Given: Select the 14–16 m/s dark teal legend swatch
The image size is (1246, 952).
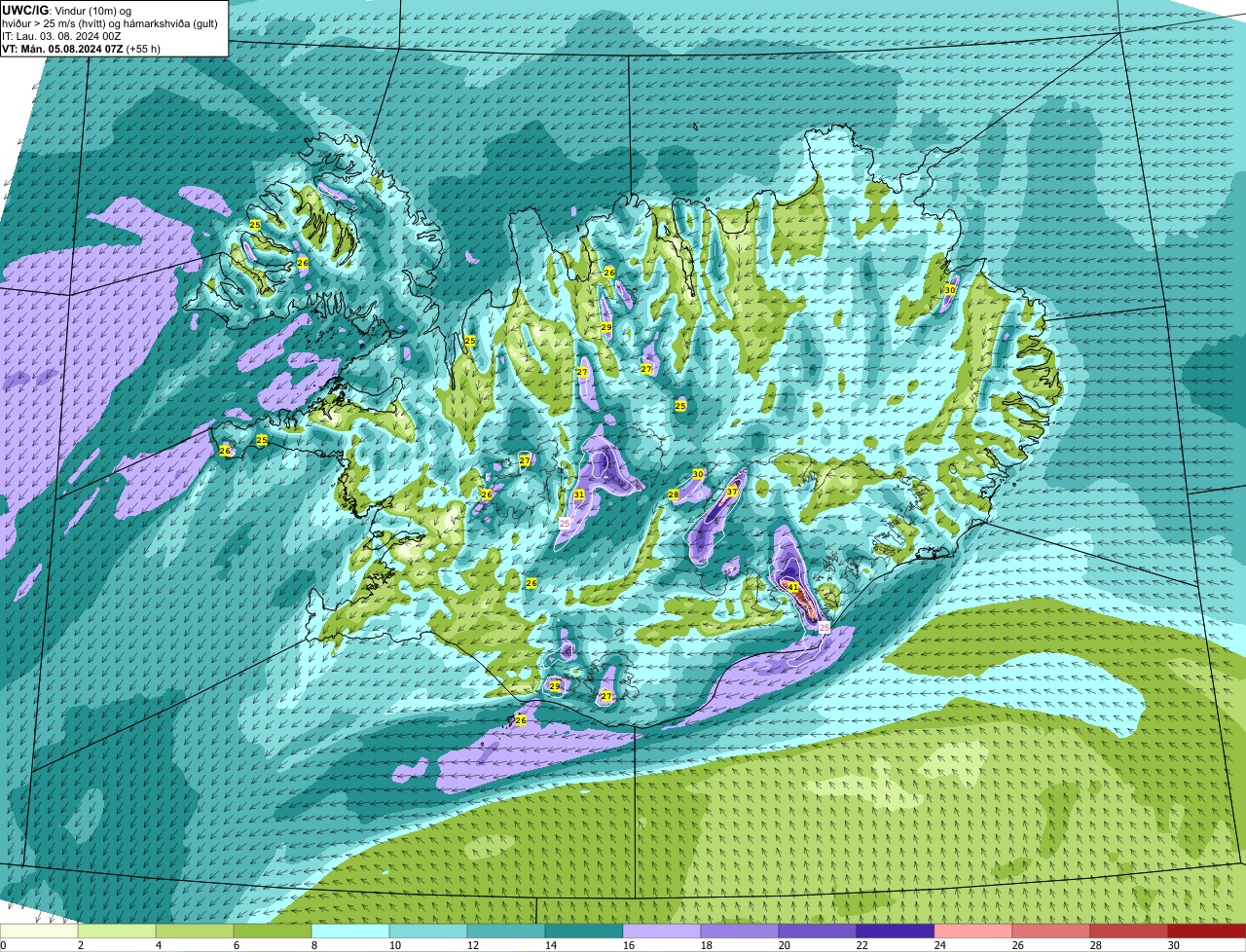Looking at the screenshot, I should (584, 931).
